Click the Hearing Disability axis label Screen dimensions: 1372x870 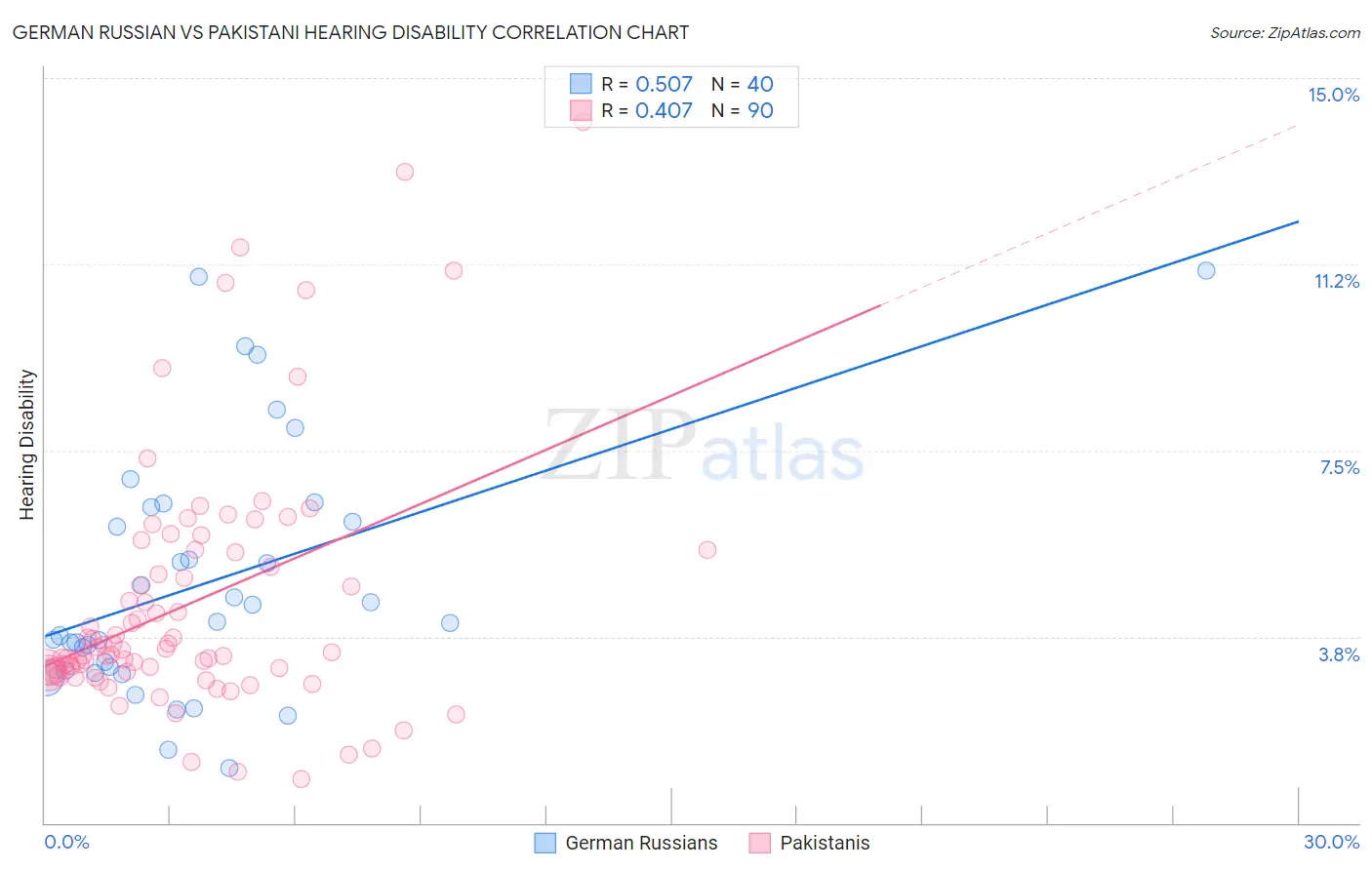click(27, 445)
